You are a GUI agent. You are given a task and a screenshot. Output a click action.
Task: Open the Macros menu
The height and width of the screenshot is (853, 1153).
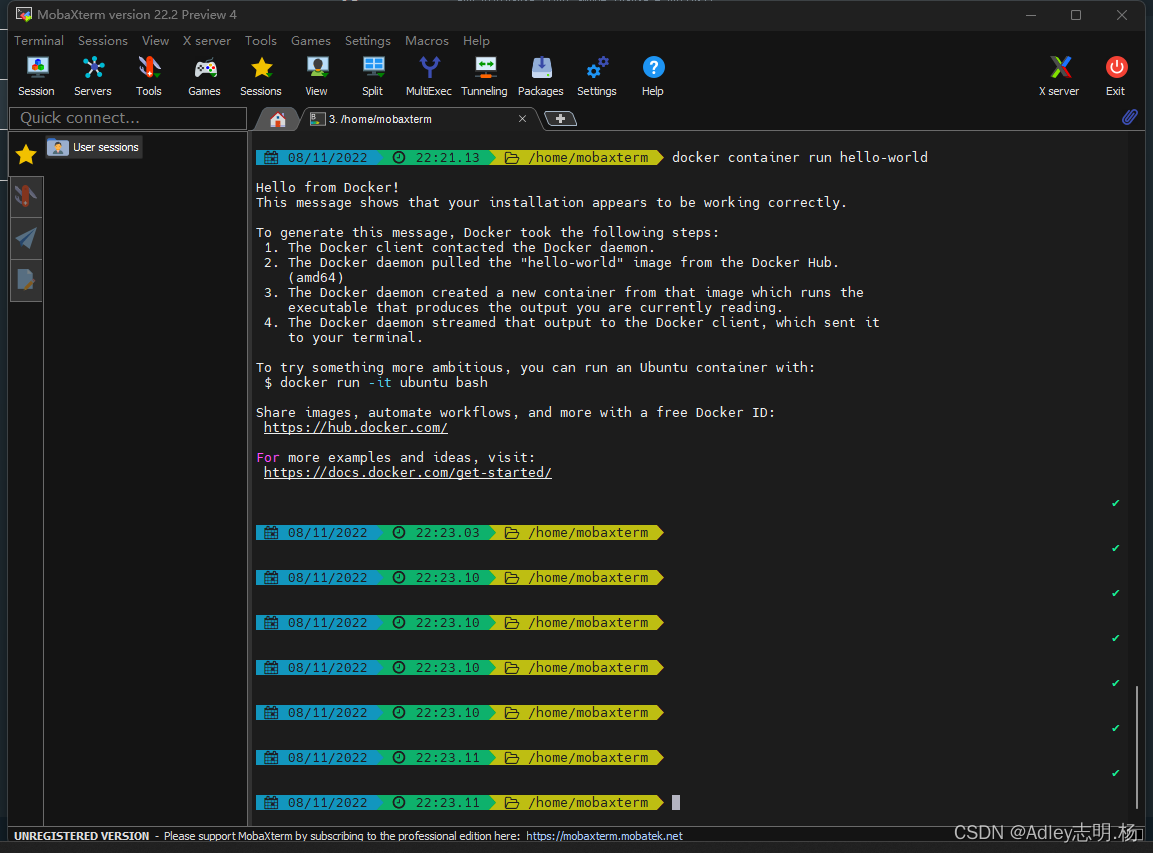427,40
